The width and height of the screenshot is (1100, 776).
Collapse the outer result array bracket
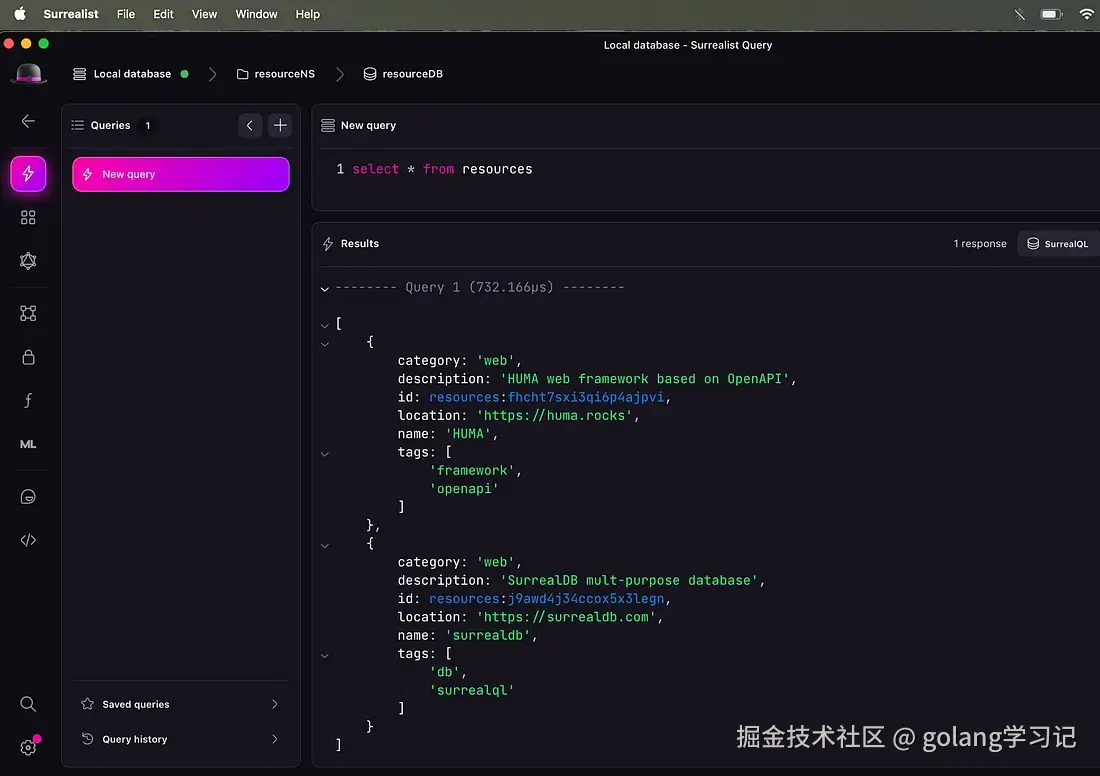pos(325,325)
